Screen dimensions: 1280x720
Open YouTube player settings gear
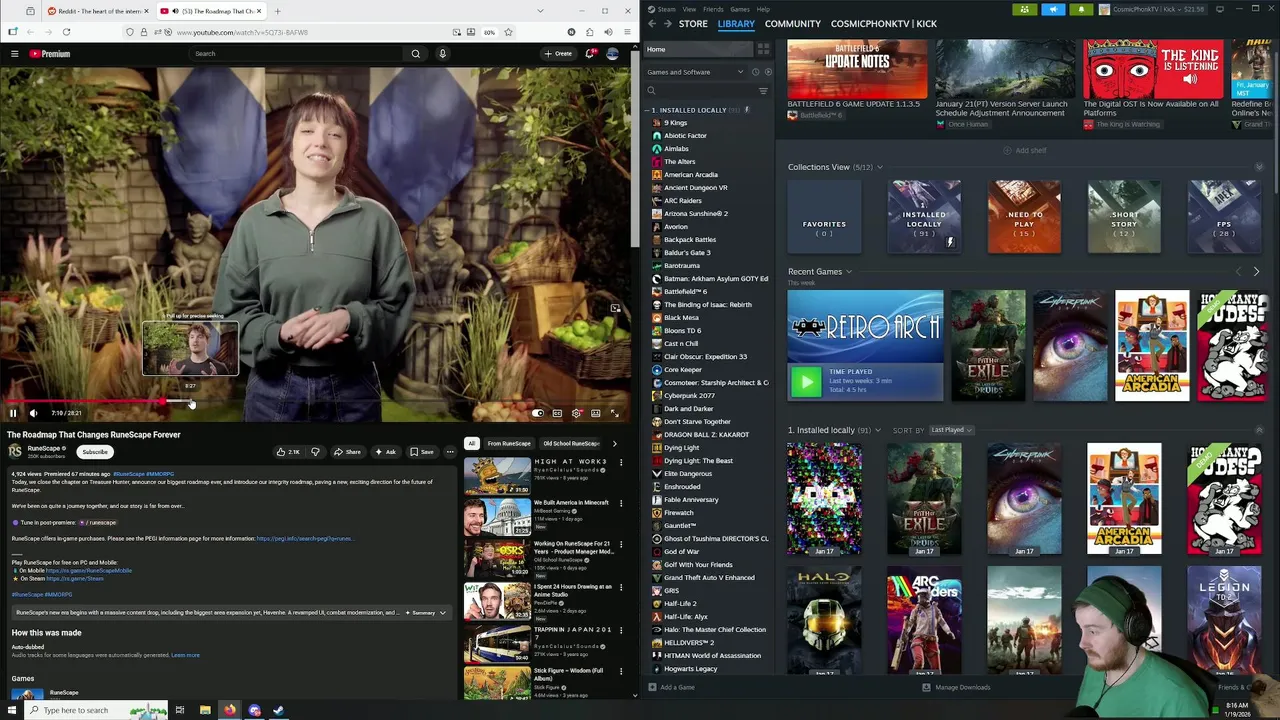576,413
